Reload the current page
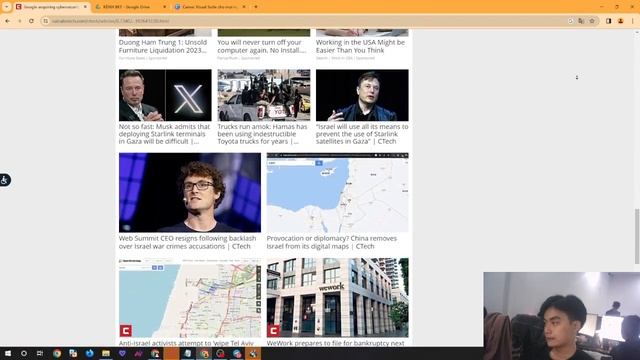This screenshot has height=360, width=640. (31, 21)
